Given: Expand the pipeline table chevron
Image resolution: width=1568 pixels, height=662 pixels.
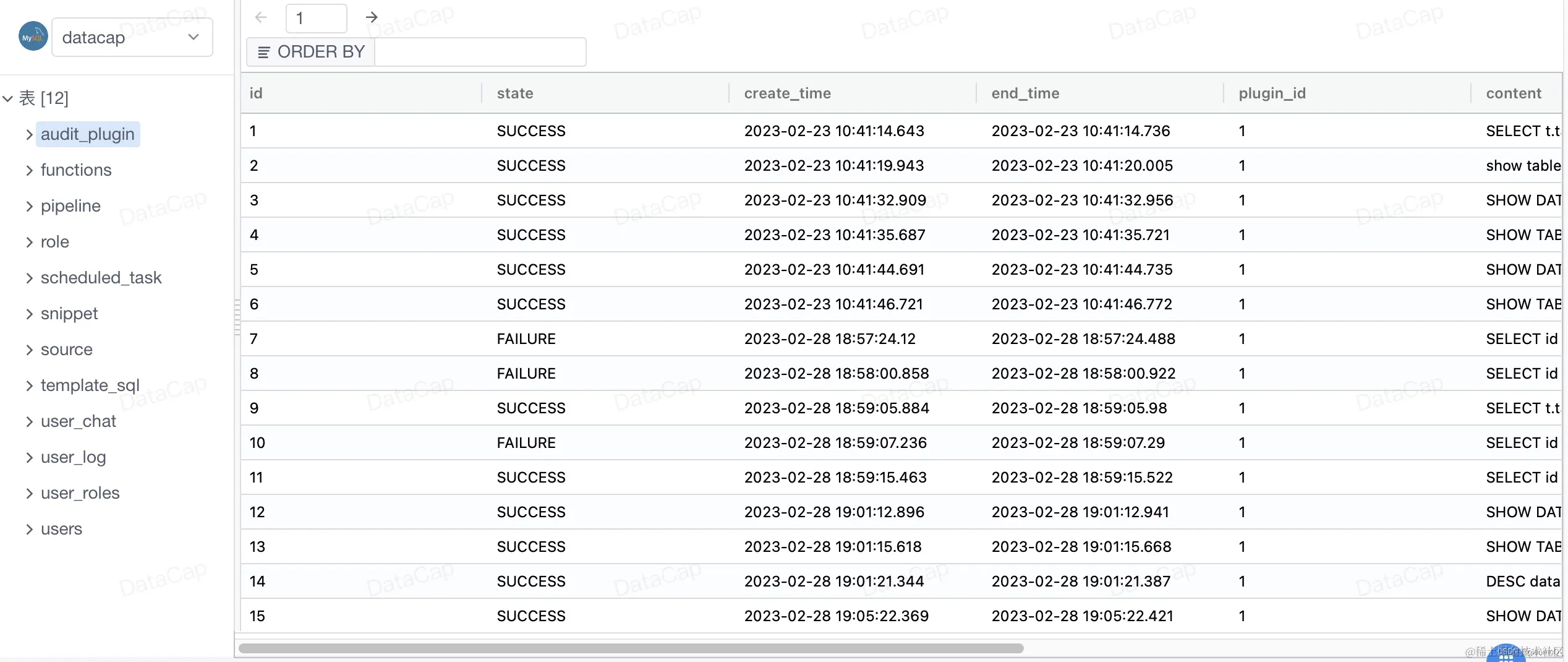Looking at the screenshot, I should click(29, 206).
